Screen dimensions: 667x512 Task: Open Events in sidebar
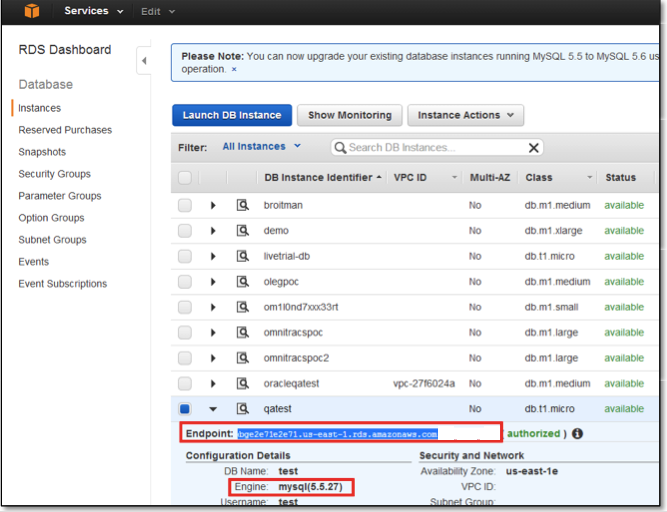34,262
